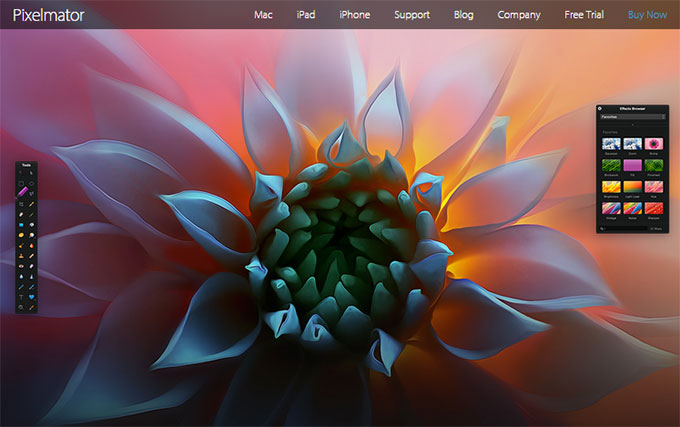Click the Buy Now link
Image resolution: width=680 pixels, height=427 pixels.
click(647, 15)
